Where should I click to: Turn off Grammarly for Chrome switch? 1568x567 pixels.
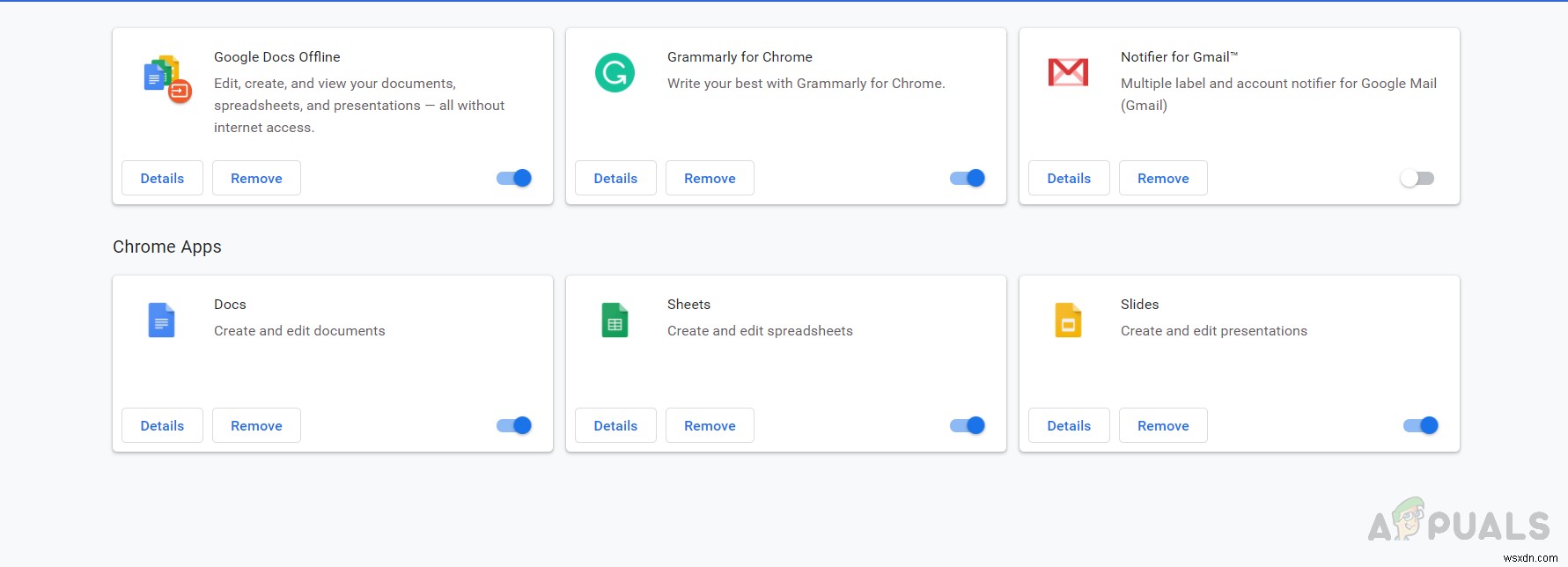click(x=968, y=178)
